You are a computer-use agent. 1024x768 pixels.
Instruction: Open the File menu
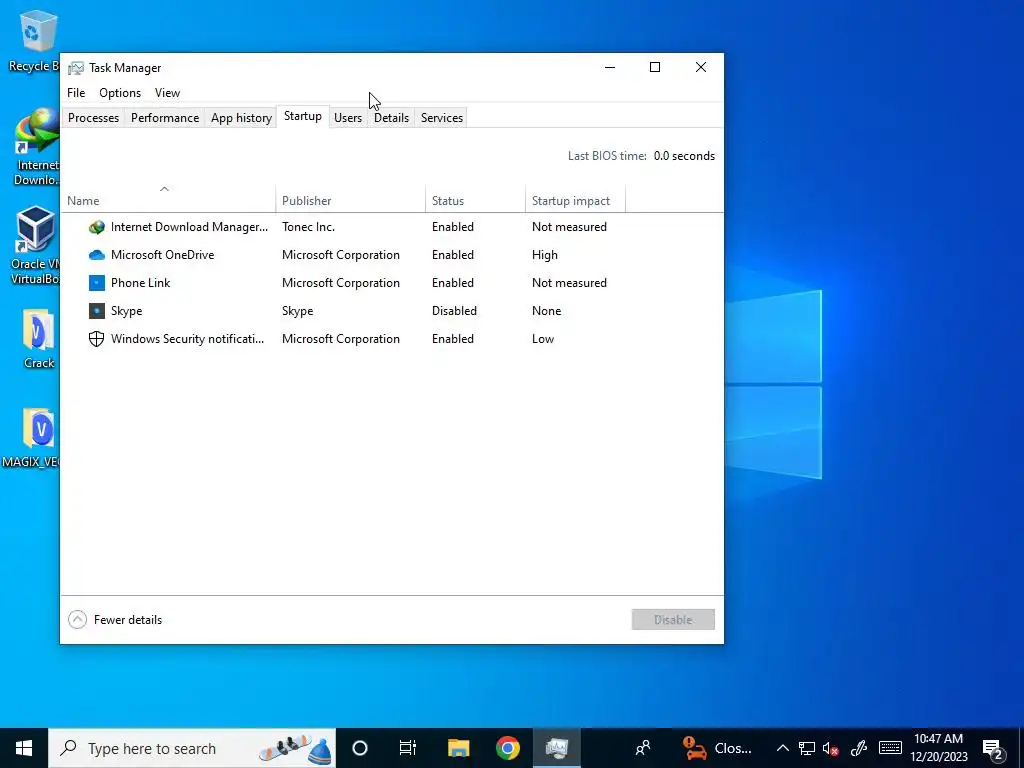tap(76, 93)
